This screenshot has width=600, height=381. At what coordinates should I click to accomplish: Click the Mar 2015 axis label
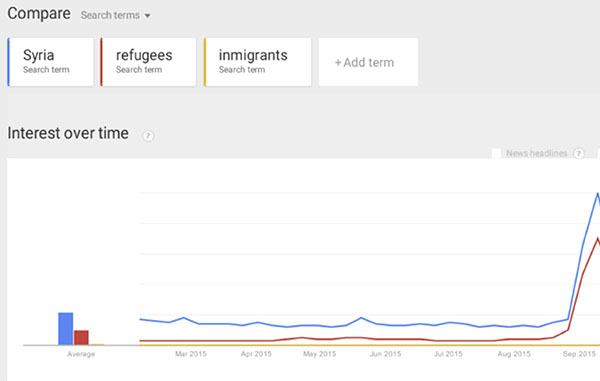coord(191,354)
